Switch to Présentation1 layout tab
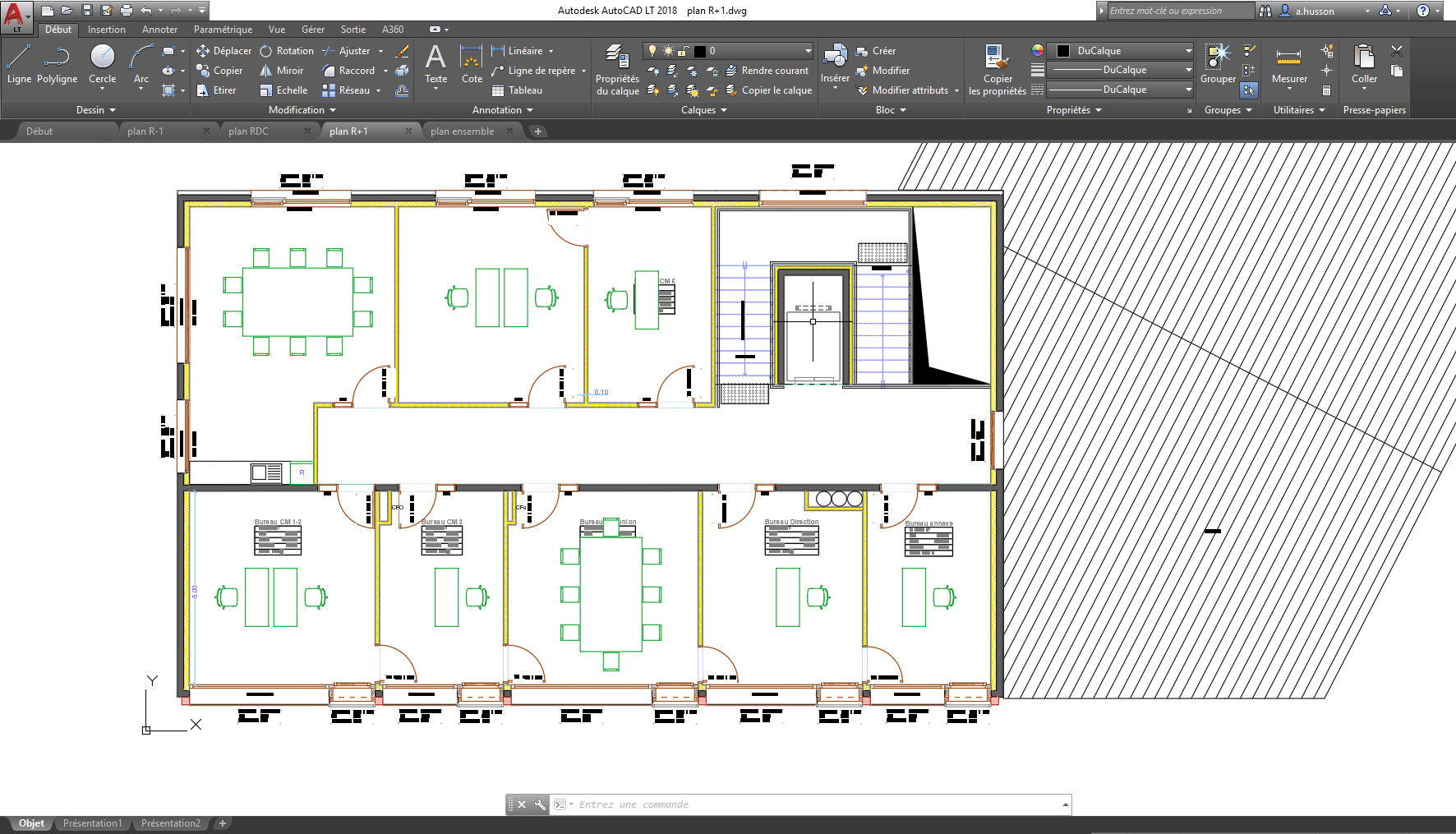The width and height of the screenshot is (1456, 834). click(92, 823)
